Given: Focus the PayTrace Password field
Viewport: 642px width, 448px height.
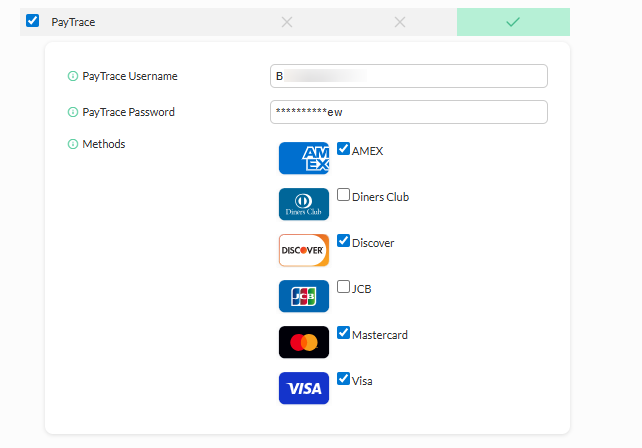Looking at the screenshot, I should 409,112.
